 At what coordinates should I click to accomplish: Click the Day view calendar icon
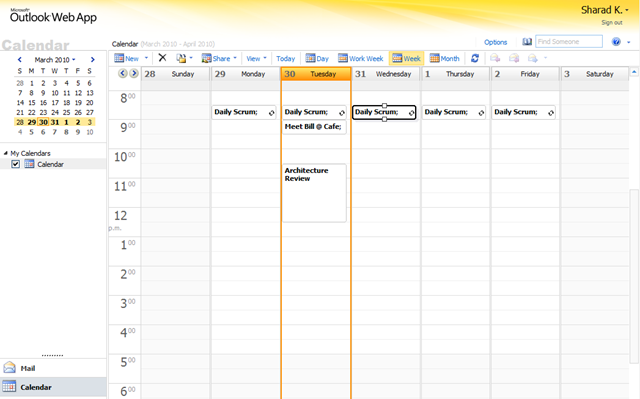310,58
